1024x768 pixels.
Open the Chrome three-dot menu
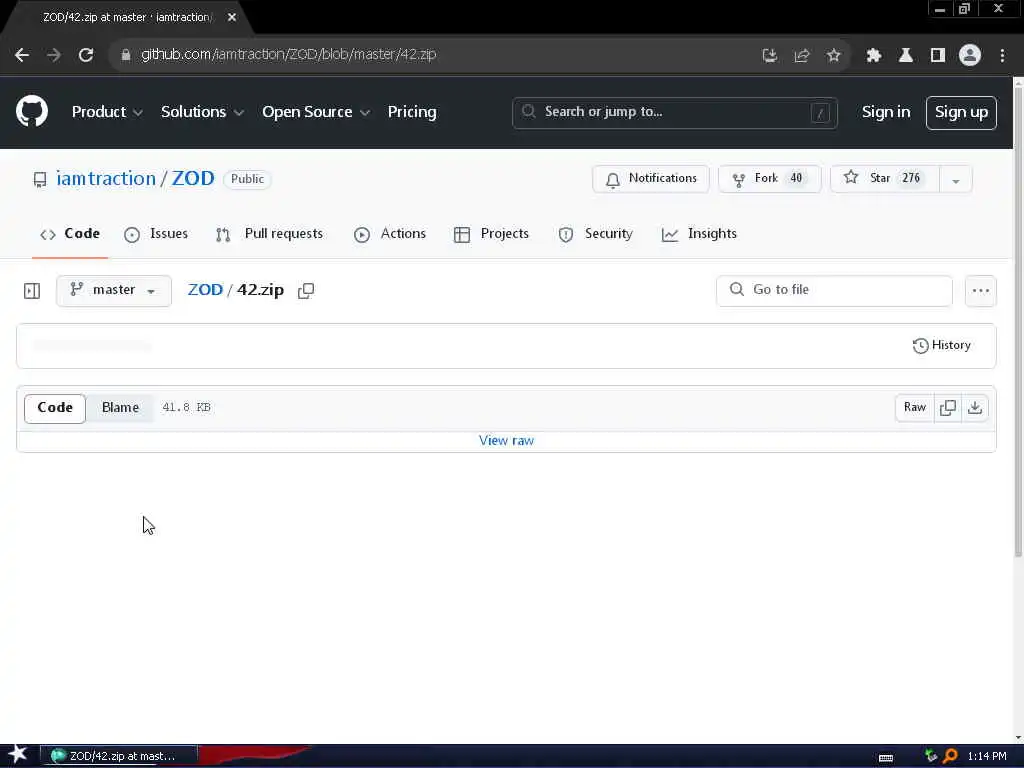pos(1002,55)
